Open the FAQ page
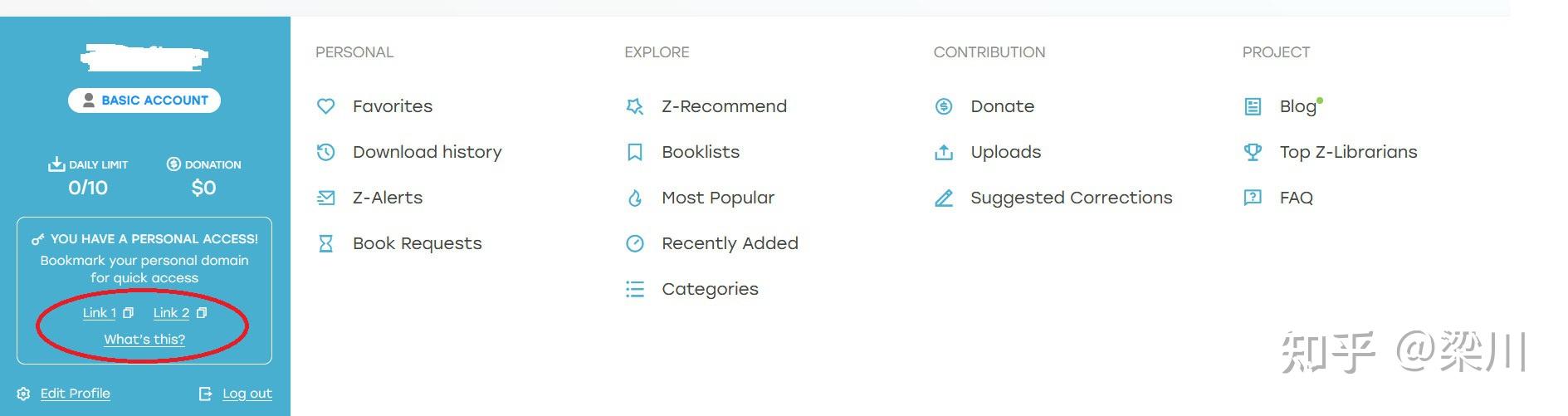 click(1296, 198)
